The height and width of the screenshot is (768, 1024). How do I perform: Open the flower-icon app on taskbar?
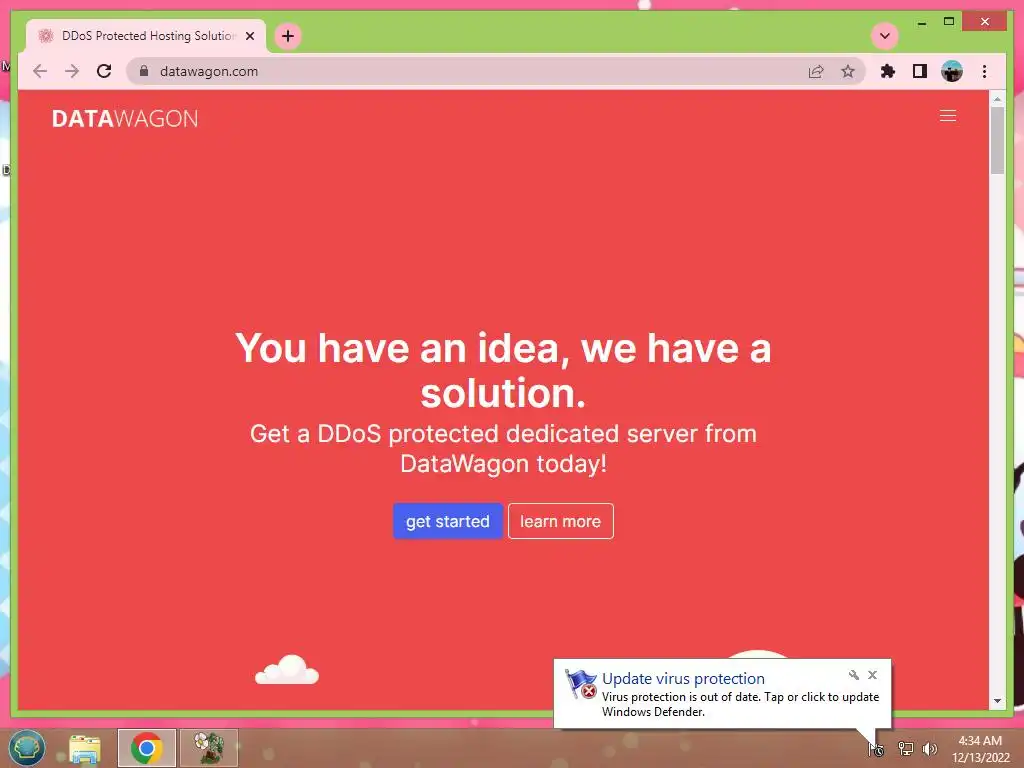click(209, 748)
